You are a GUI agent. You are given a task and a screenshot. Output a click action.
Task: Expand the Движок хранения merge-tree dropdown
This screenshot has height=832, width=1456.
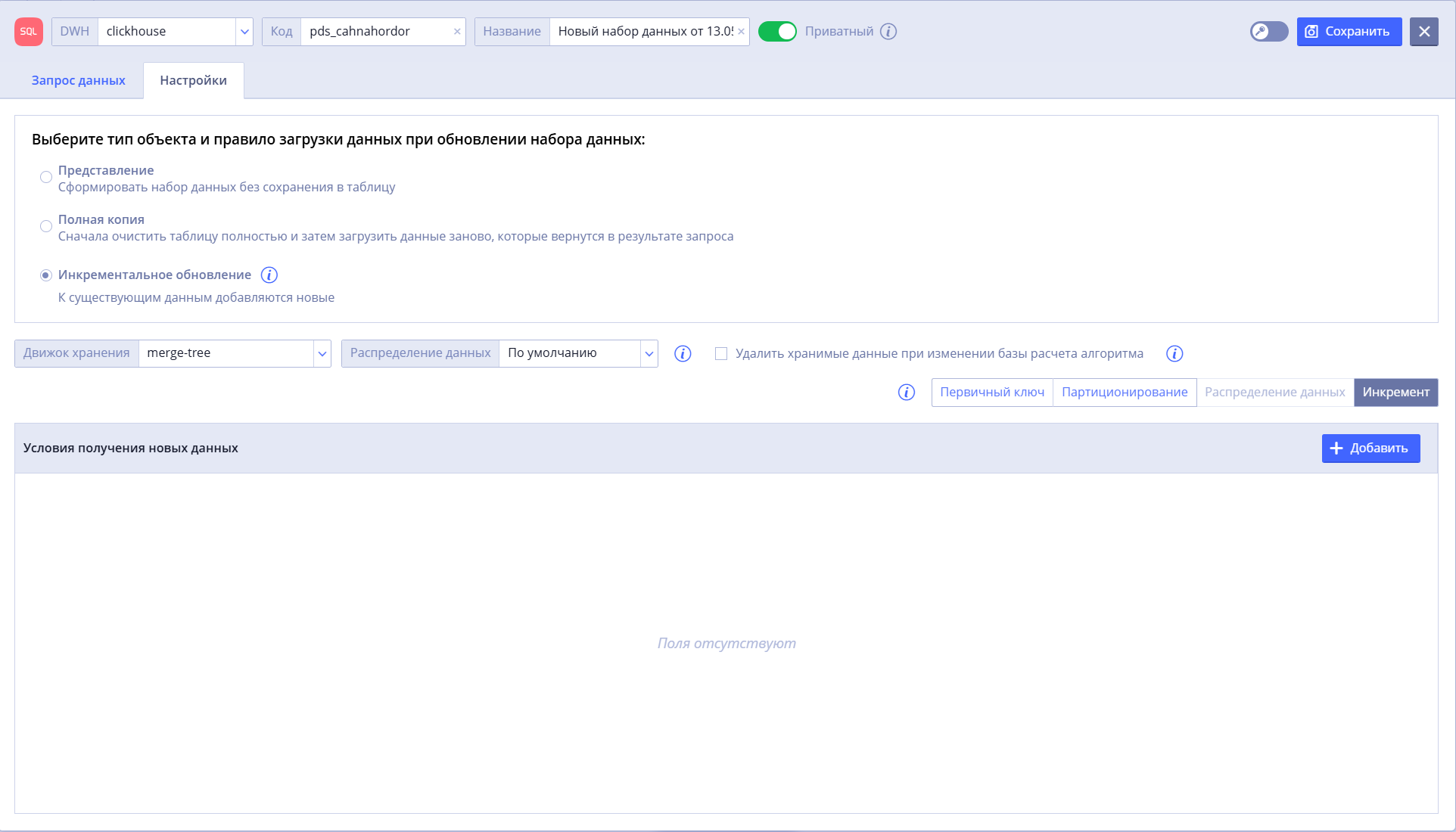pos(322,354)
